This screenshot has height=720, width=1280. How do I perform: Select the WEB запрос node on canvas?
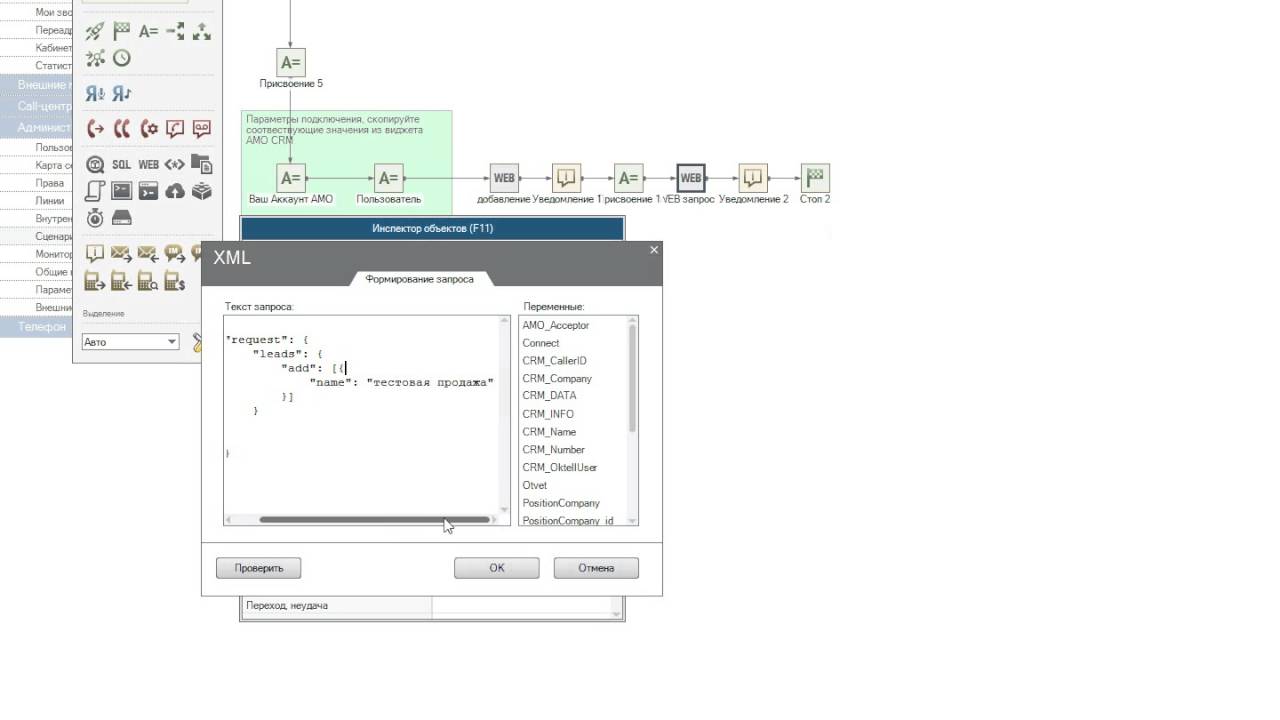pos(691,178)
